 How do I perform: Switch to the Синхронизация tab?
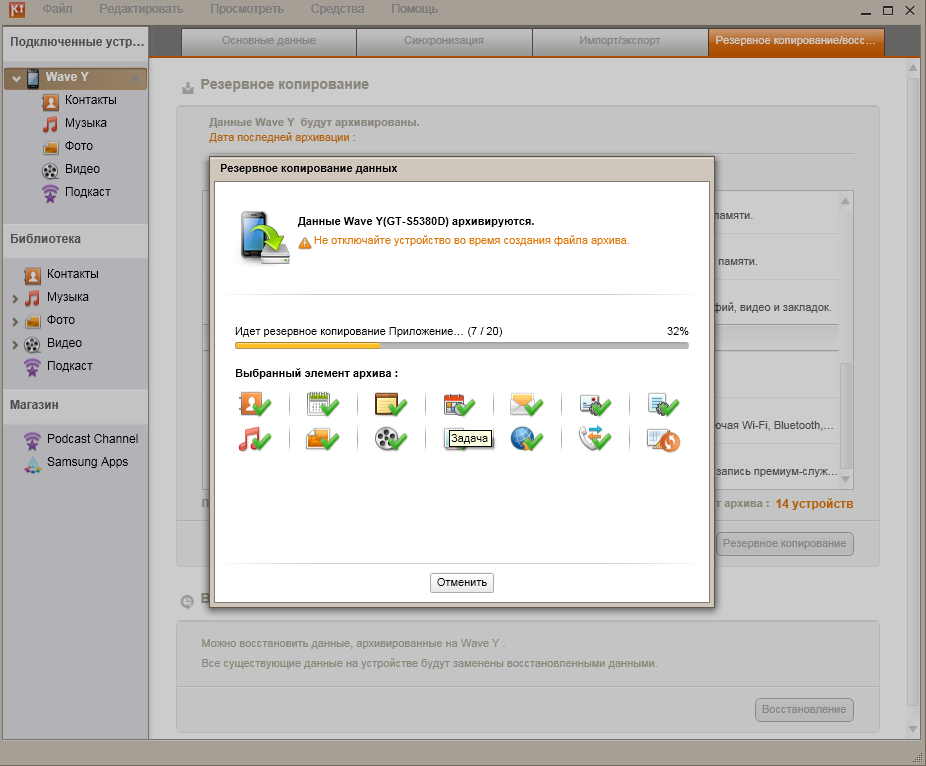[x=444, y=41]
